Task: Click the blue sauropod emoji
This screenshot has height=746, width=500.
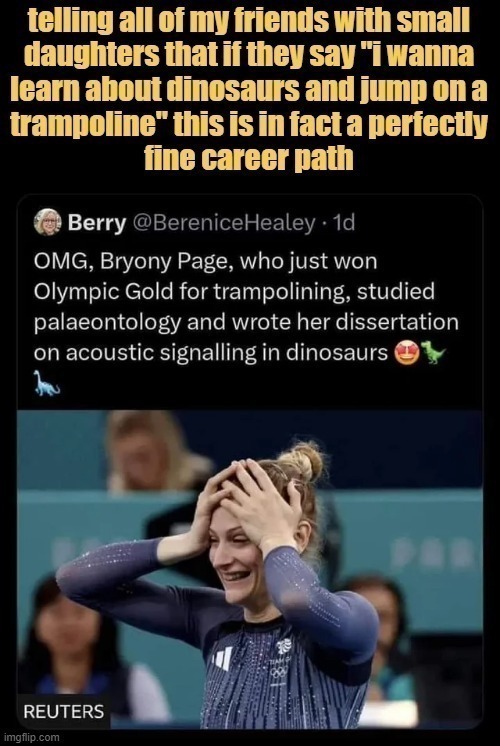Action: coord(47,383)
